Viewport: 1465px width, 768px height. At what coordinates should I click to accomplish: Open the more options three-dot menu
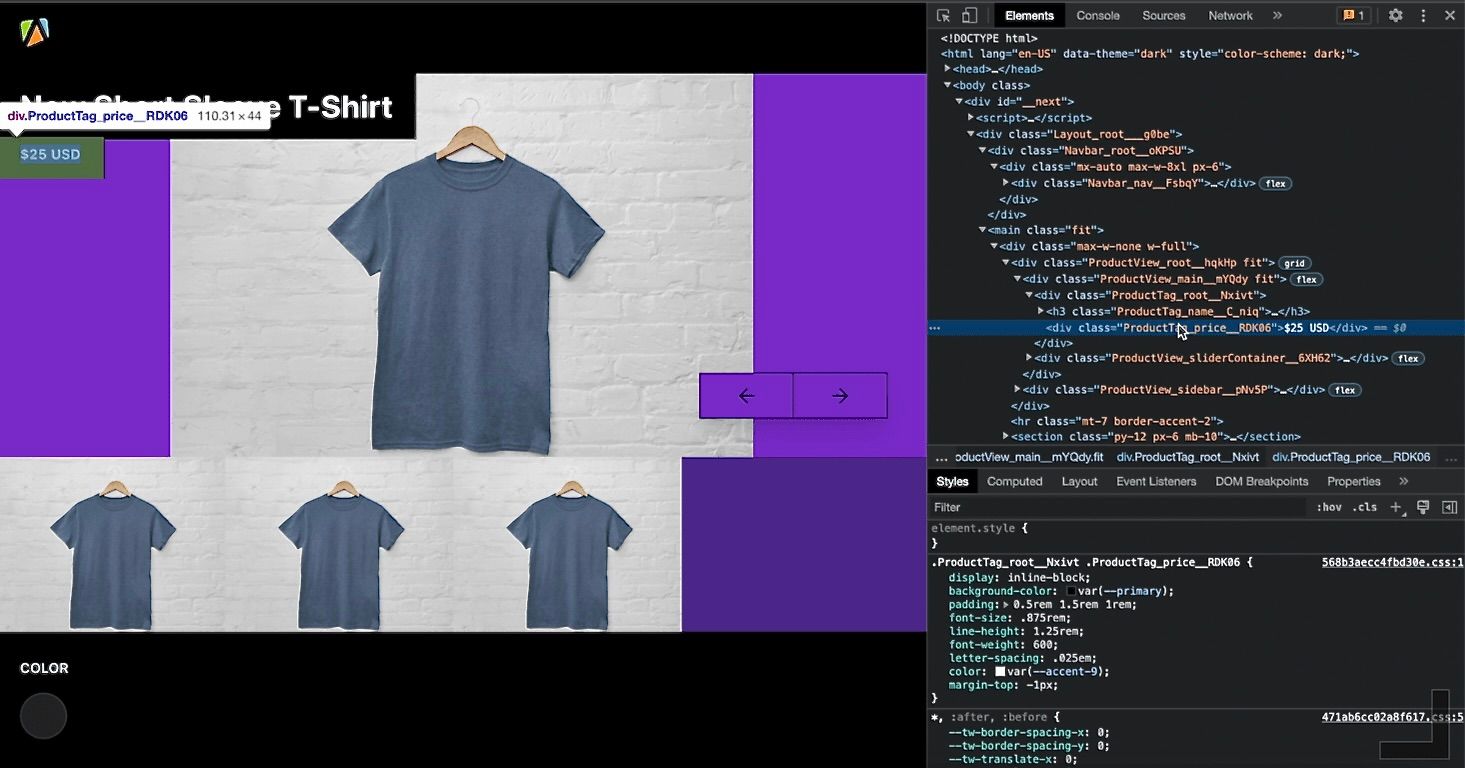pyautogui.click(x=1423, y=15)
